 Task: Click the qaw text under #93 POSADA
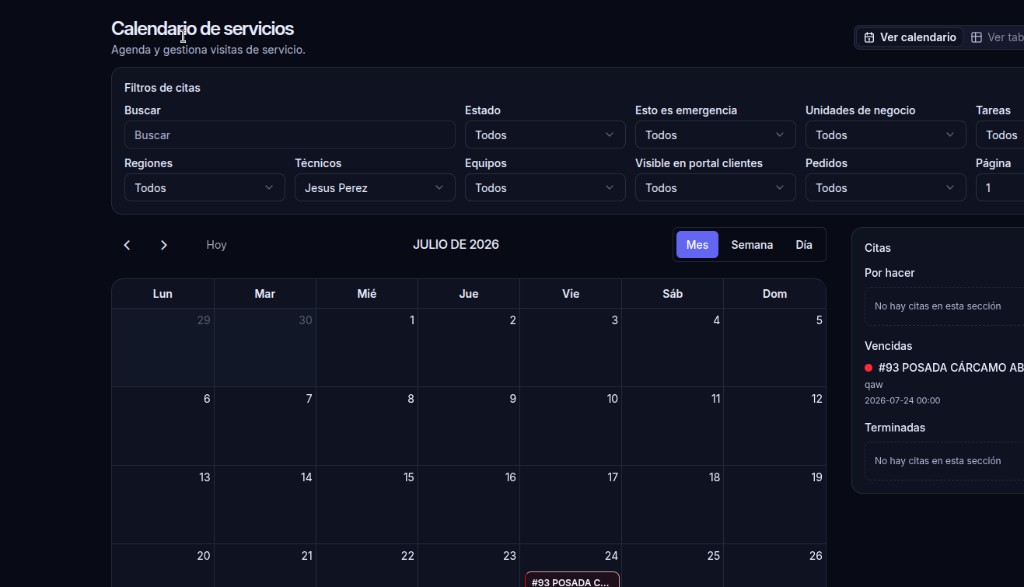click(873, 385)
